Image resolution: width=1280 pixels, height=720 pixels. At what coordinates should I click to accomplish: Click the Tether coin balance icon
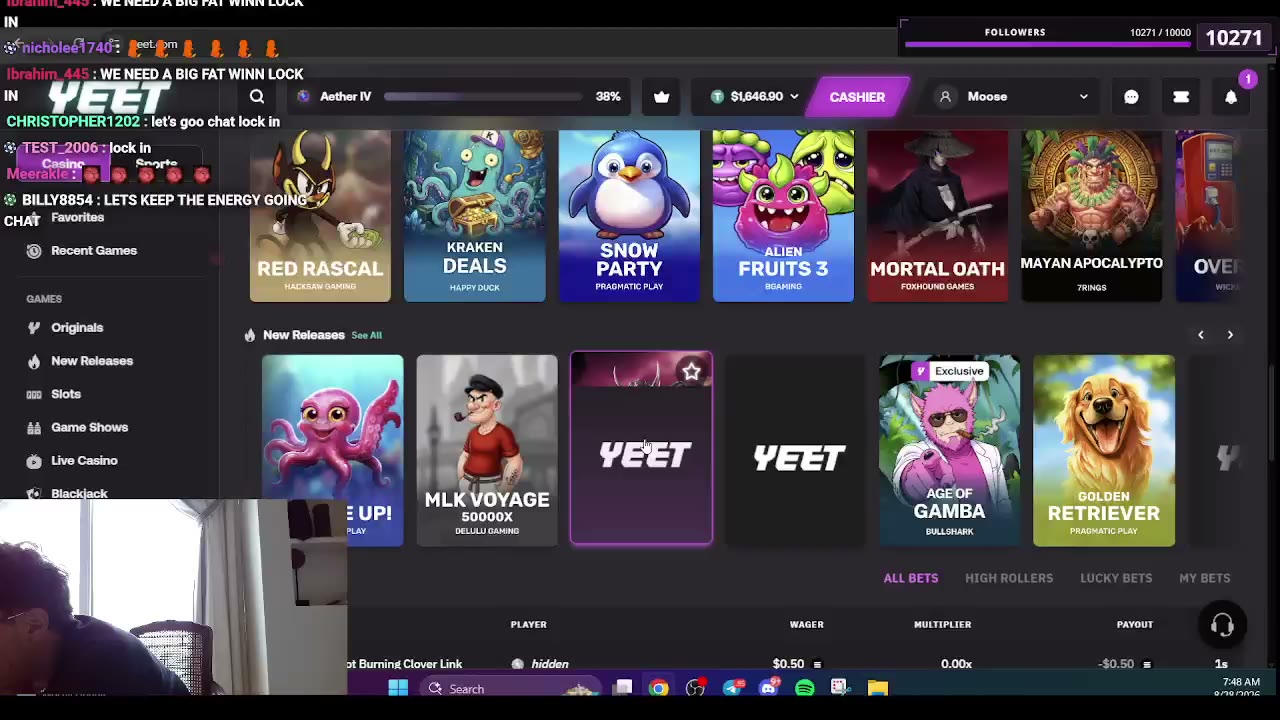(x=717, y=97)
